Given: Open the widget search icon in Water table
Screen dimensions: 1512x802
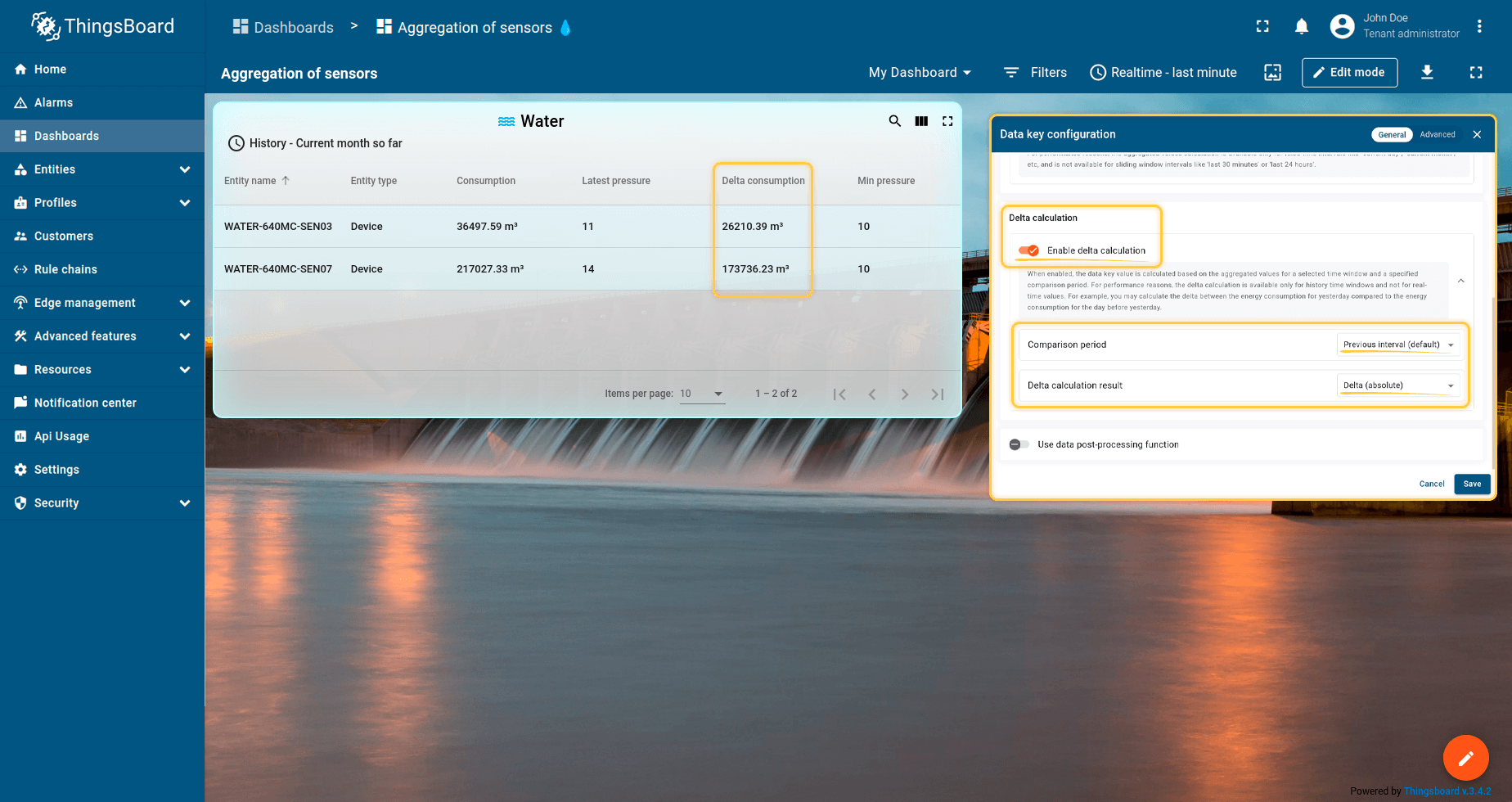Looking at the screenshot, I should pos(895,121).
